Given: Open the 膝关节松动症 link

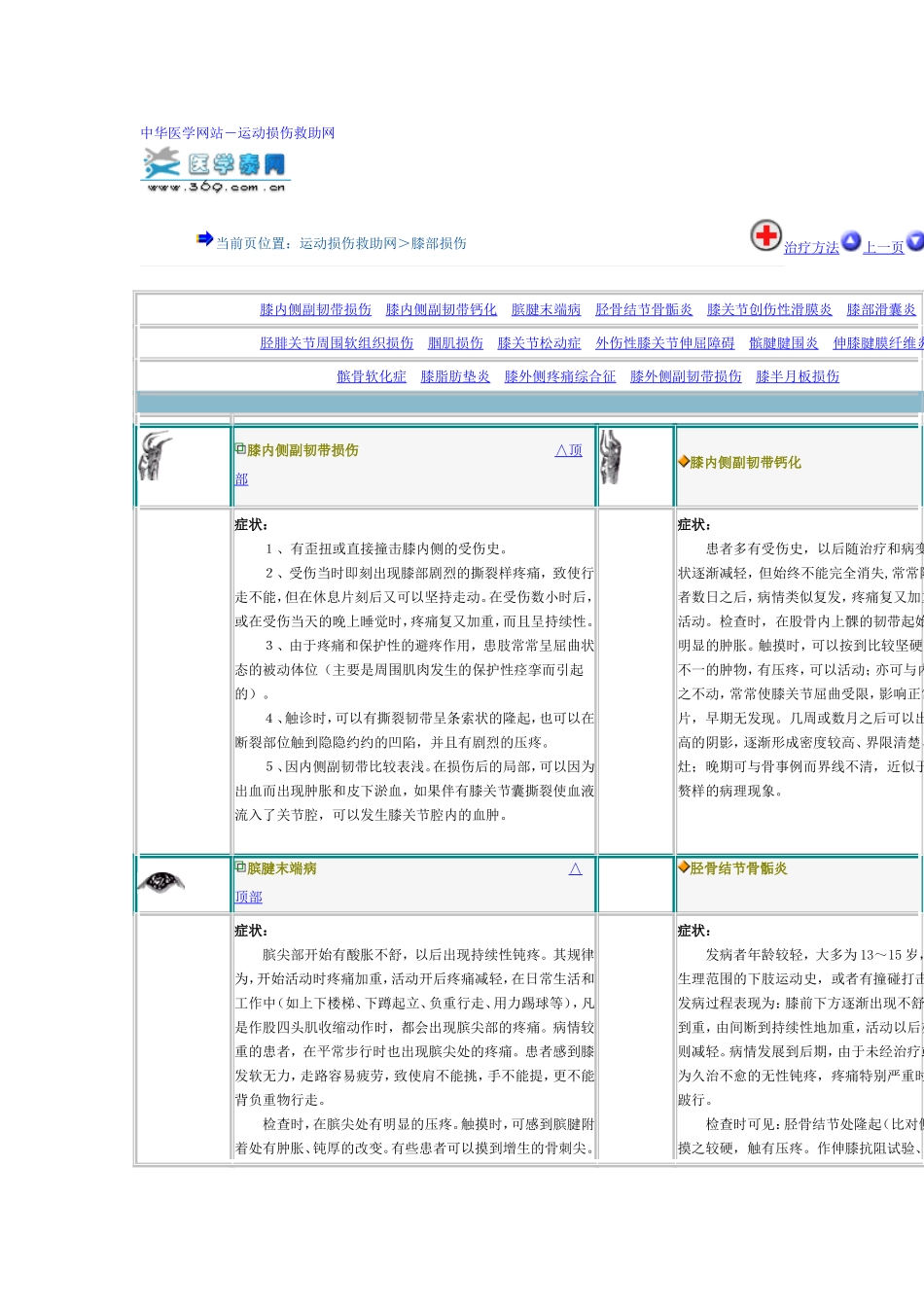Looking at the screenshot, I should coord(539,343).
